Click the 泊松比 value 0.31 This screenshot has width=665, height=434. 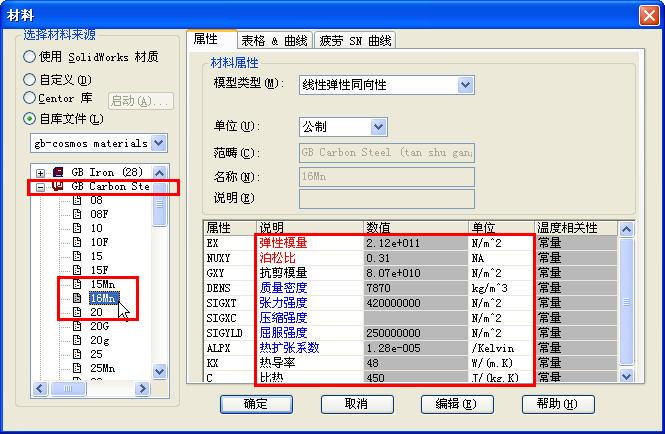tap(416, 258)
